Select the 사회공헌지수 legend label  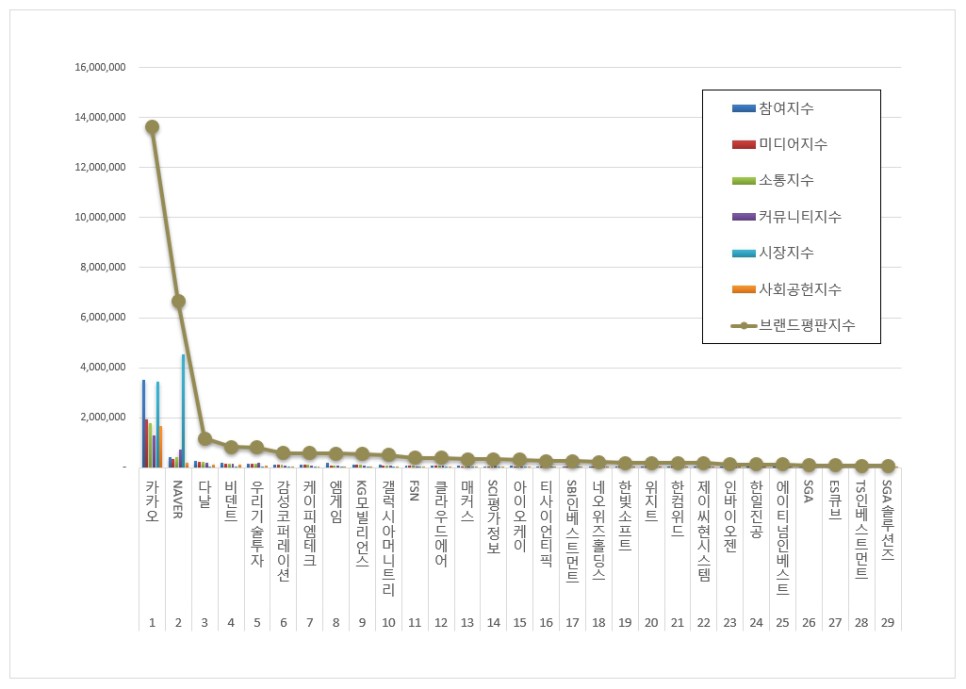[800, 289]
